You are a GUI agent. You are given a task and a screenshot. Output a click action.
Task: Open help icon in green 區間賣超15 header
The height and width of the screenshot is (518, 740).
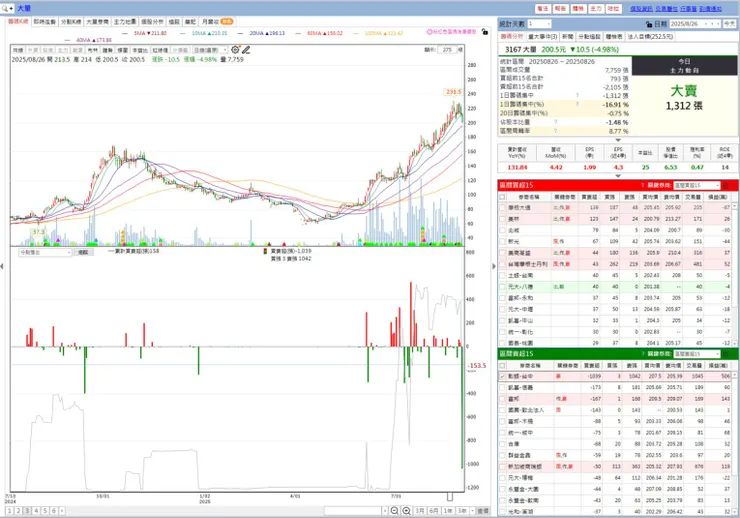(x=642, y=354)
